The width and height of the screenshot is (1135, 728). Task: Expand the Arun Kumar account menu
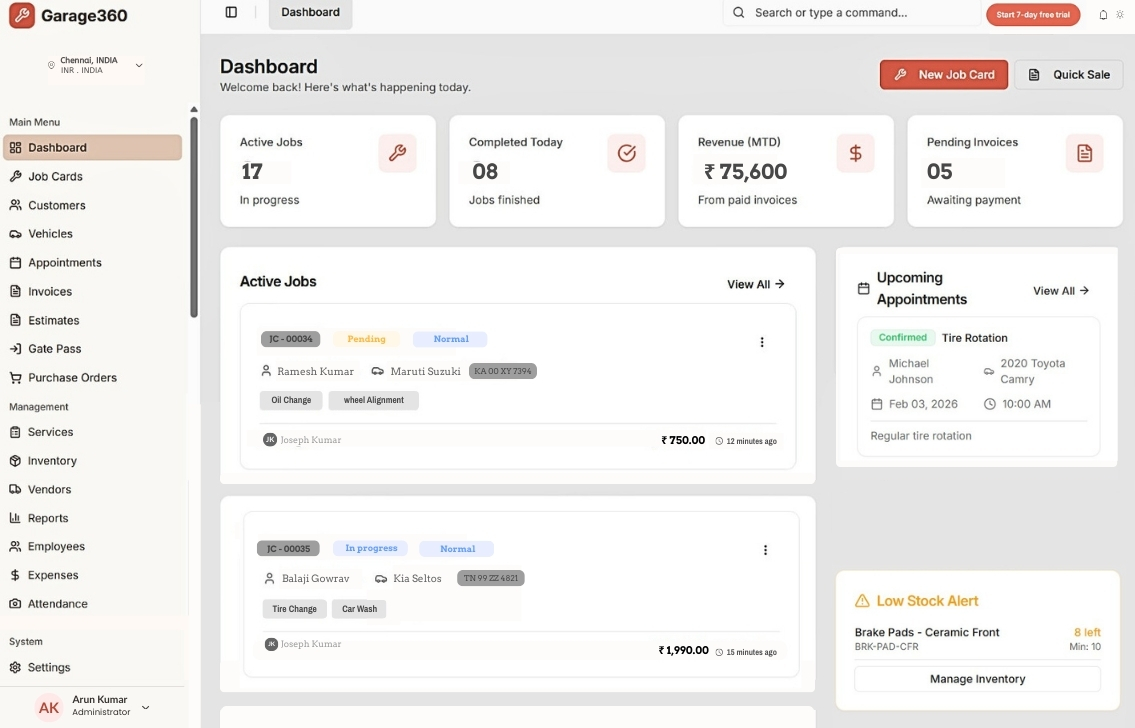145,707
